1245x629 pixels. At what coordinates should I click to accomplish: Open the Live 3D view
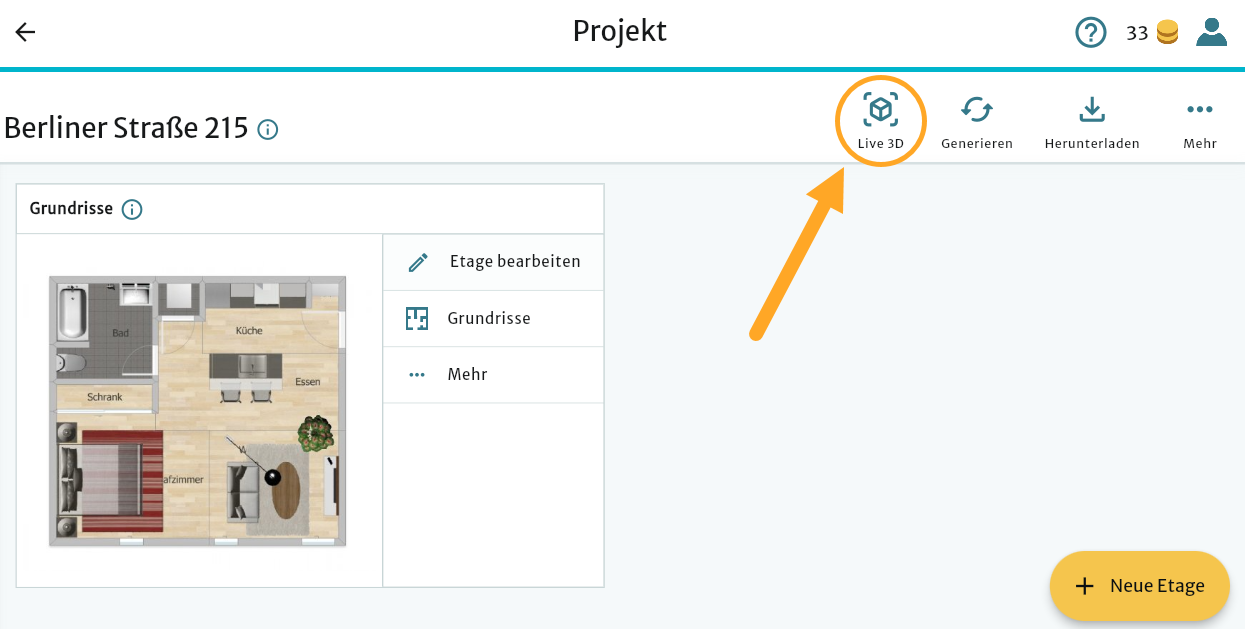880,110
